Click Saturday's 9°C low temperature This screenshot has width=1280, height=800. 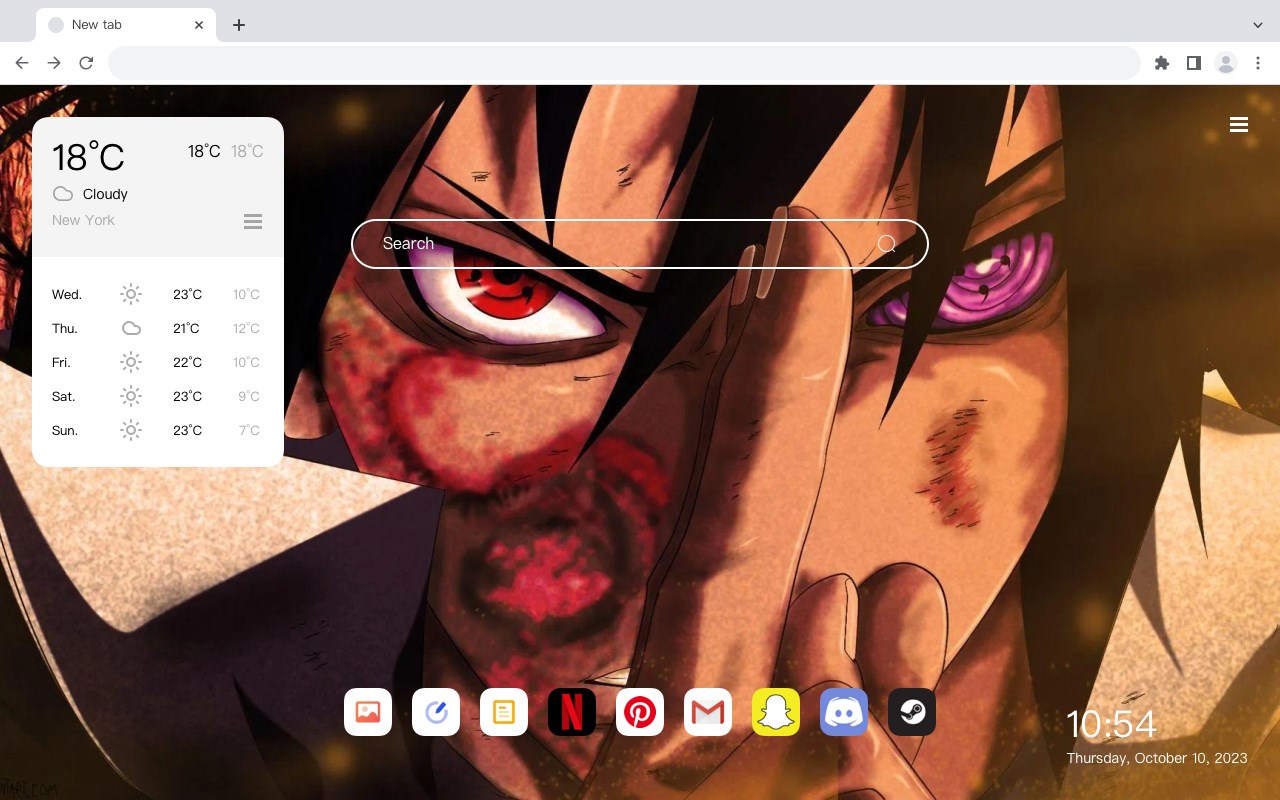tap(249, 396)
